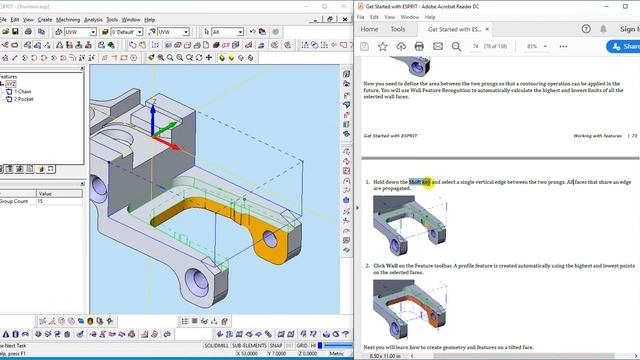640x360 pixels.
Task: Click the red solid box icon
Action: pos(216,45)
